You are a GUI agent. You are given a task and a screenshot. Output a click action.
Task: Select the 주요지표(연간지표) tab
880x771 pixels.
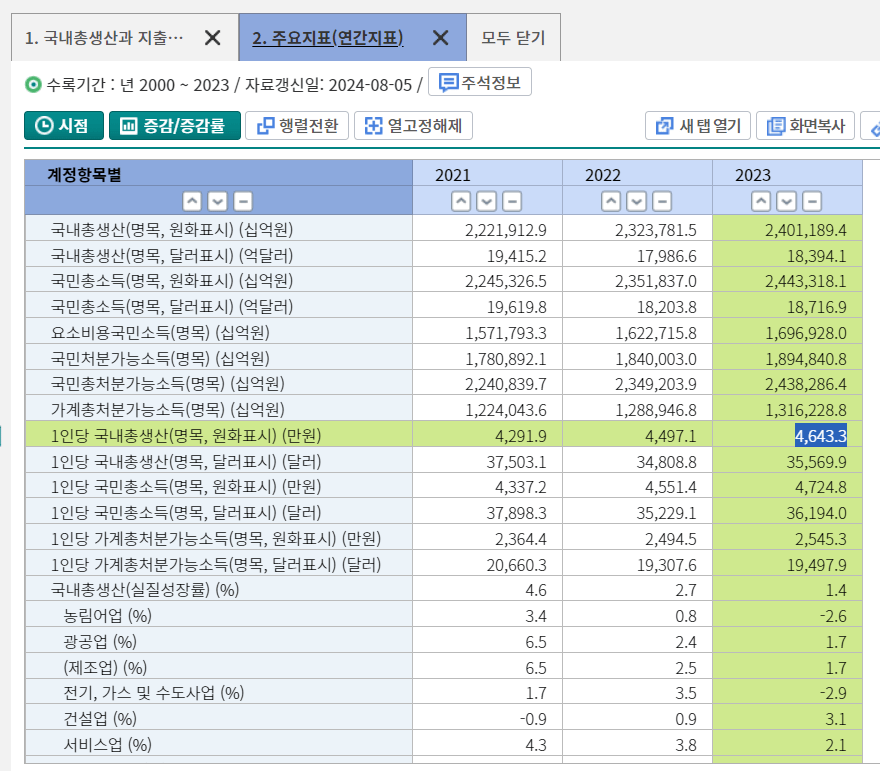[x=327, y=38]
